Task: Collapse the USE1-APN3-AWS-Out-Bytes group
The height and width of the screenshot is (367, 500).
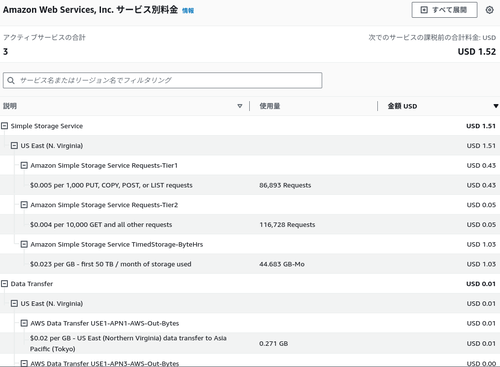Action: (24, 363)
